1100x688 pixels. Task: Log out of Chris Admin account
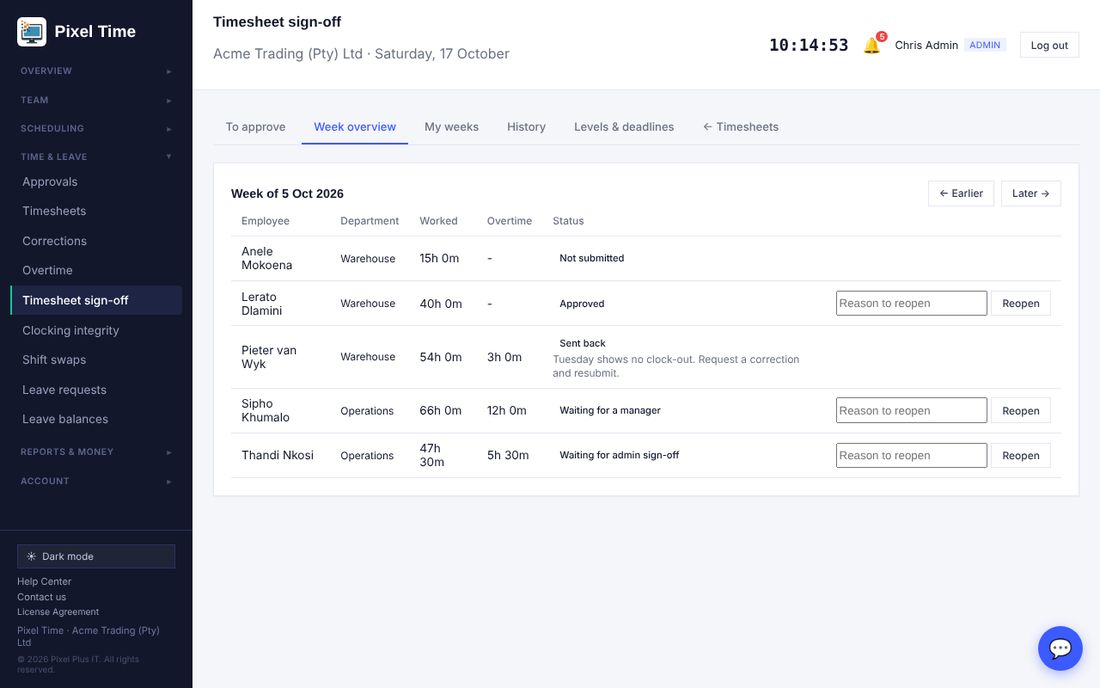tap(1049, 46)
